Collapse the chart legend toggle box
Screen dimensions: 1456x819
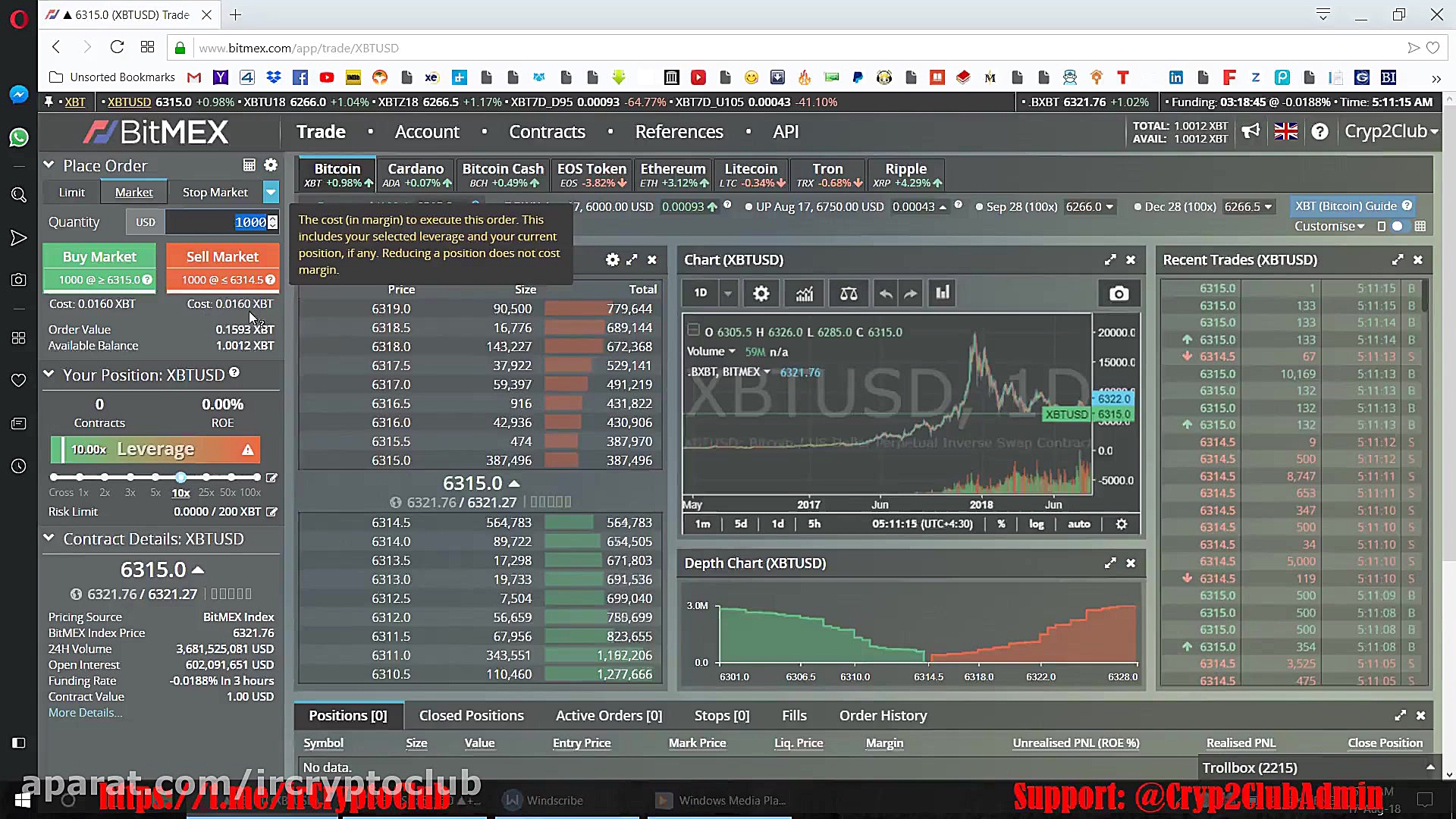(x=692, y=330)
